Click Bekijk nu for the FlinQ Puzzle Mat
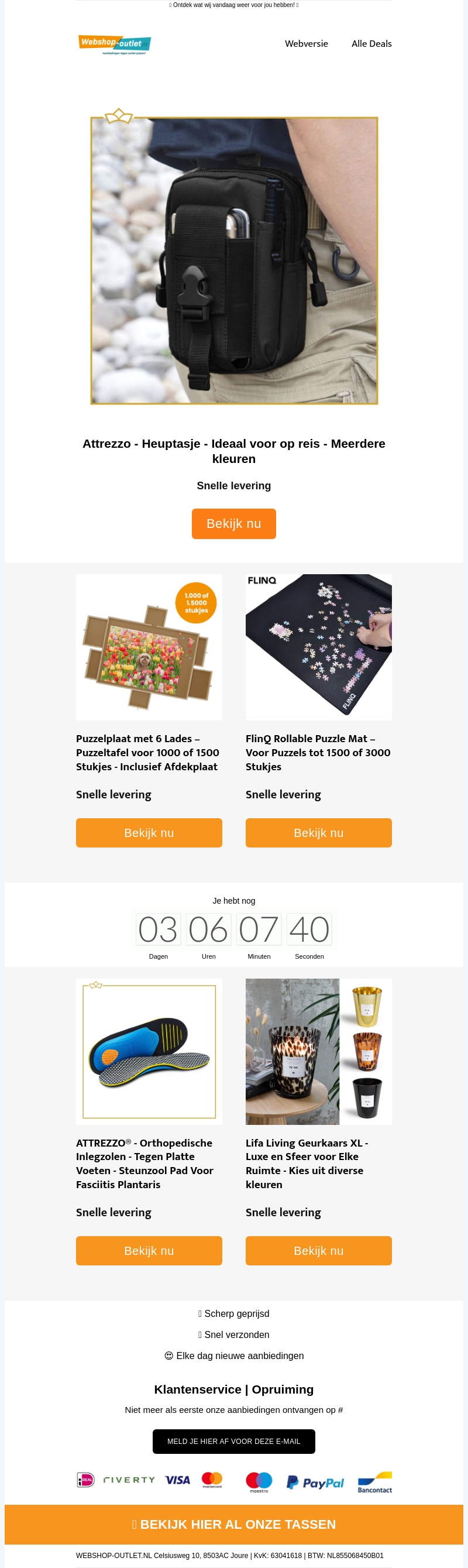468x1568 pixels. click(x=318, y=833)
